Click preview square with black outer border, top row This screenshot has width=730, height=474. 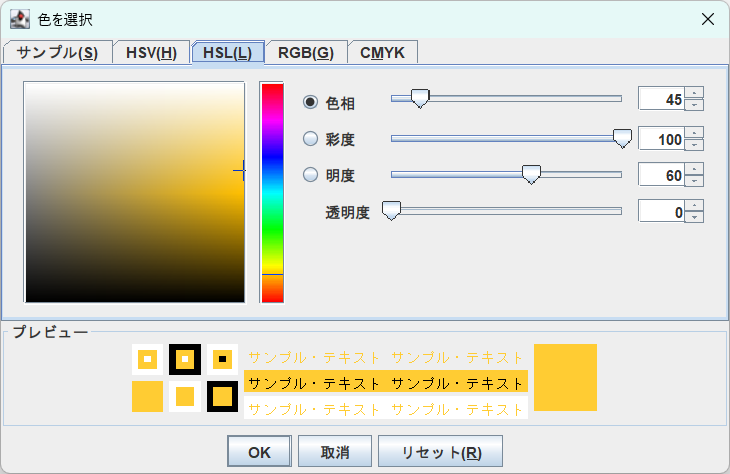coord(185,359)
